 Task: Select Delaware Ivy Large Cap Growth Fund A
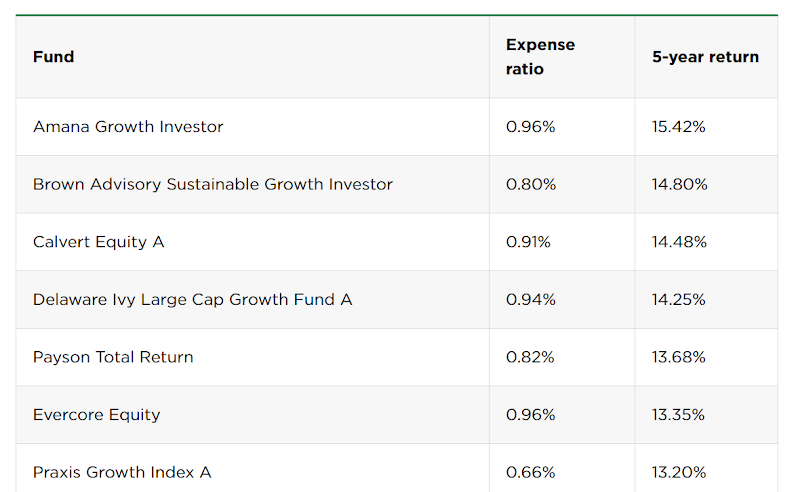(x=192, y=299)
